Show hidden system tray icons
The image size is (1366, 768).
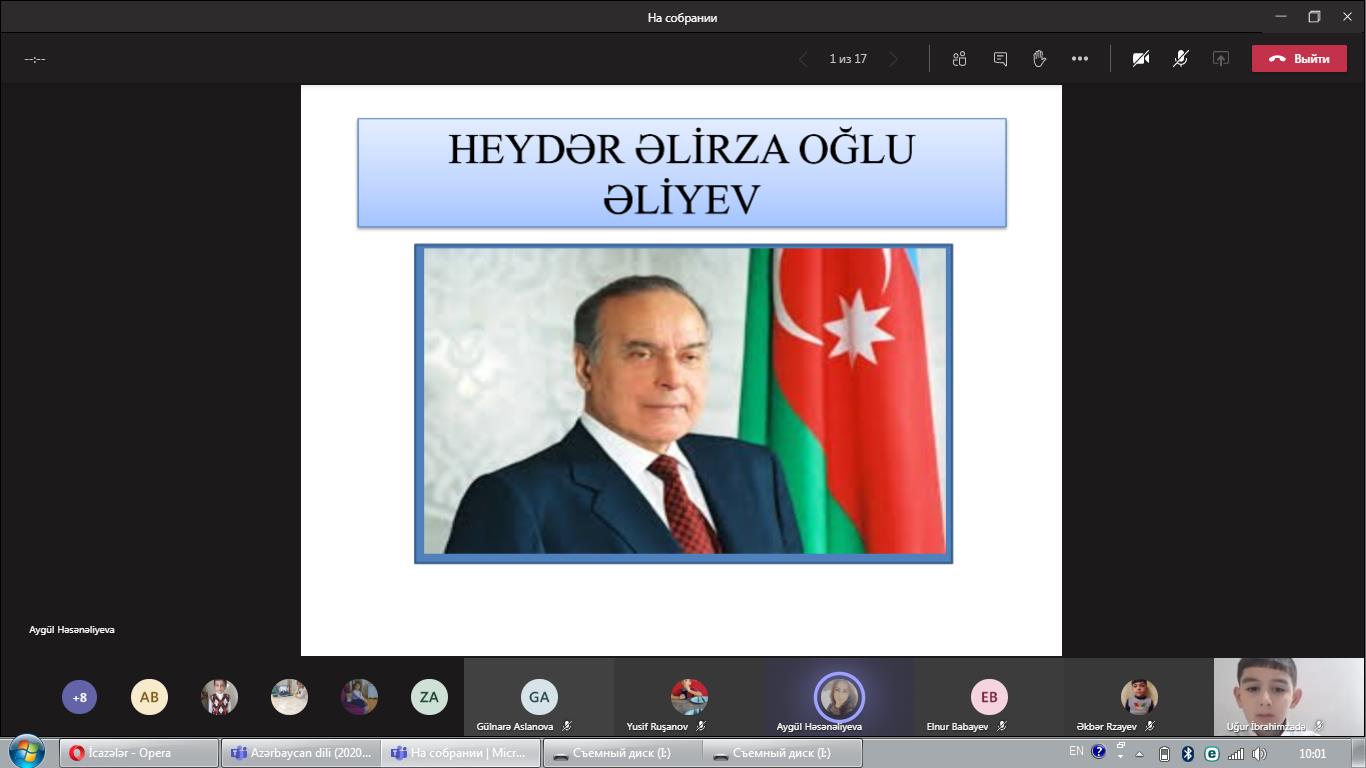[1139, 754]
